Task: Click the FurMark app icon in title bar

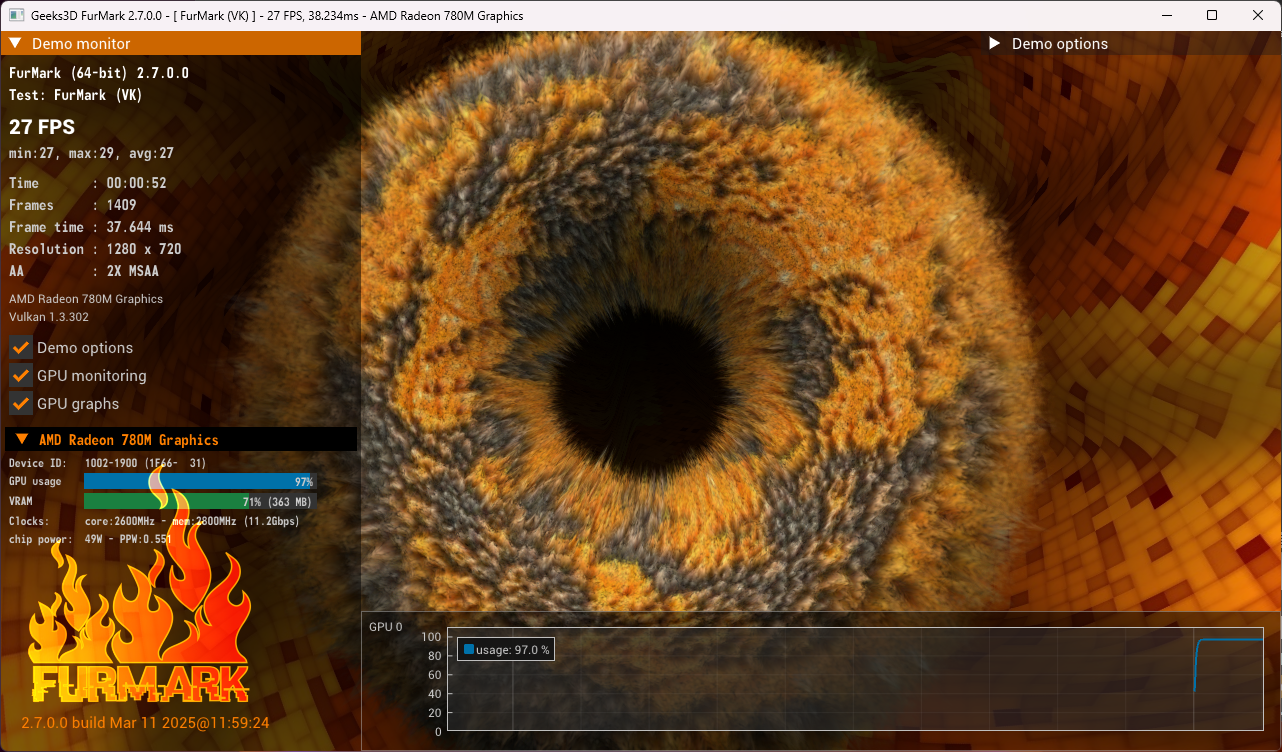Action: tap(17, 15)
